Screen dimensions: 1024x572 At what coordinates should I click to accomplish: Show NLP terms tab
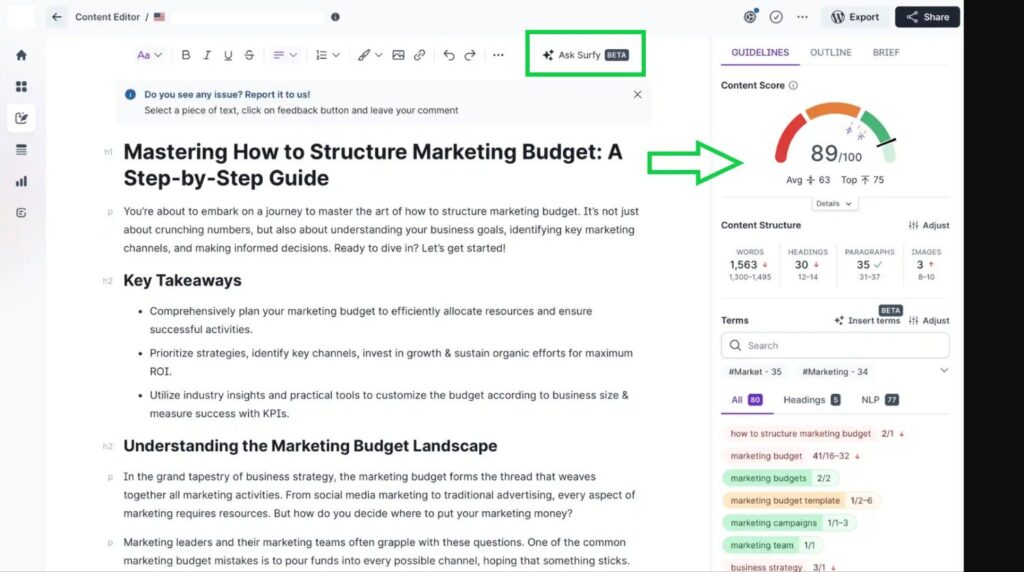point(880,400)
